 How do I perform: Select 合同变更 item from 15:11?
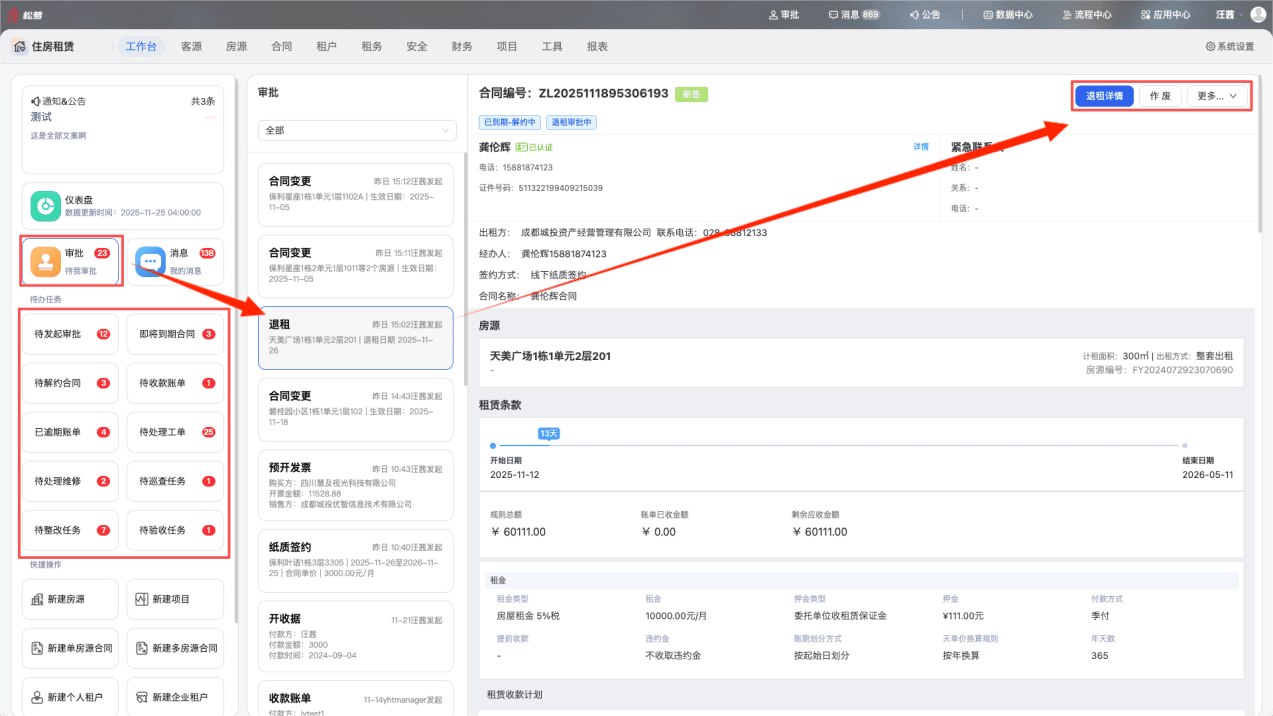pyautogui.click(x=355, y=266)
